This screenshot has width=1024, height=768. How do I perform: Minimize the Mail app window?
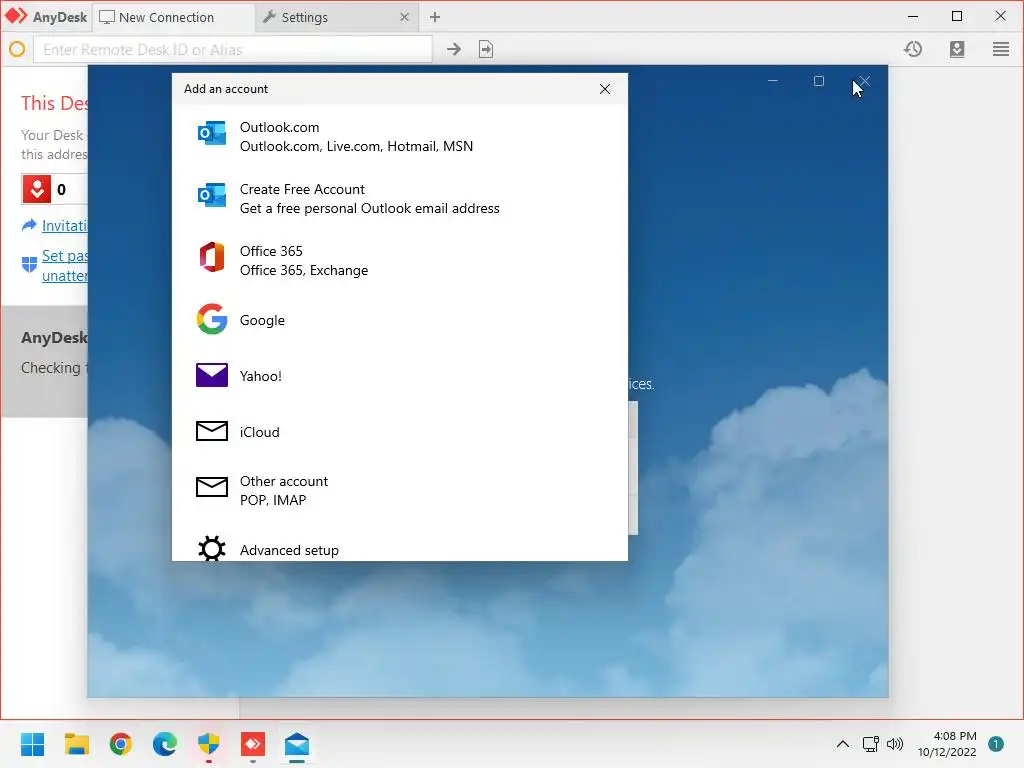tap(773, 81)
